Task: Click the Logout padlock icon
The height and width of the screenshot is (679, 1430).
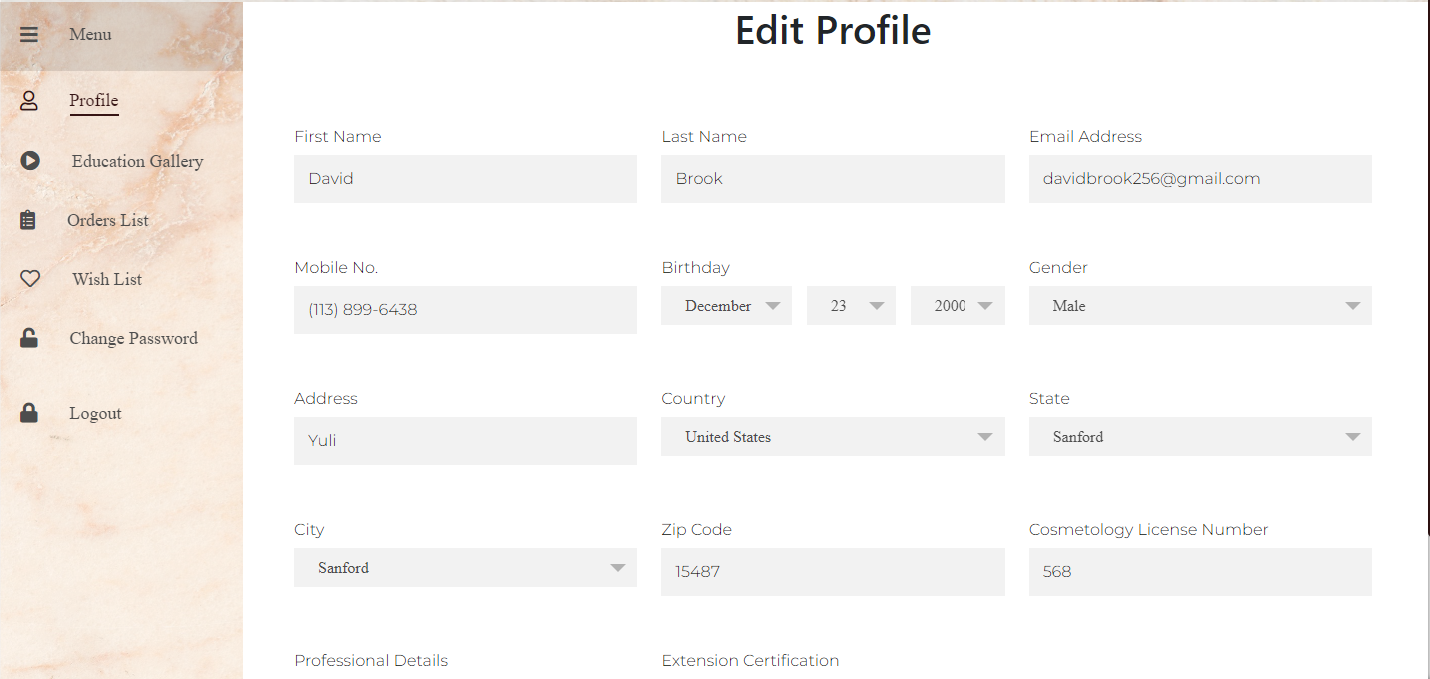Action: coord(29,413)
